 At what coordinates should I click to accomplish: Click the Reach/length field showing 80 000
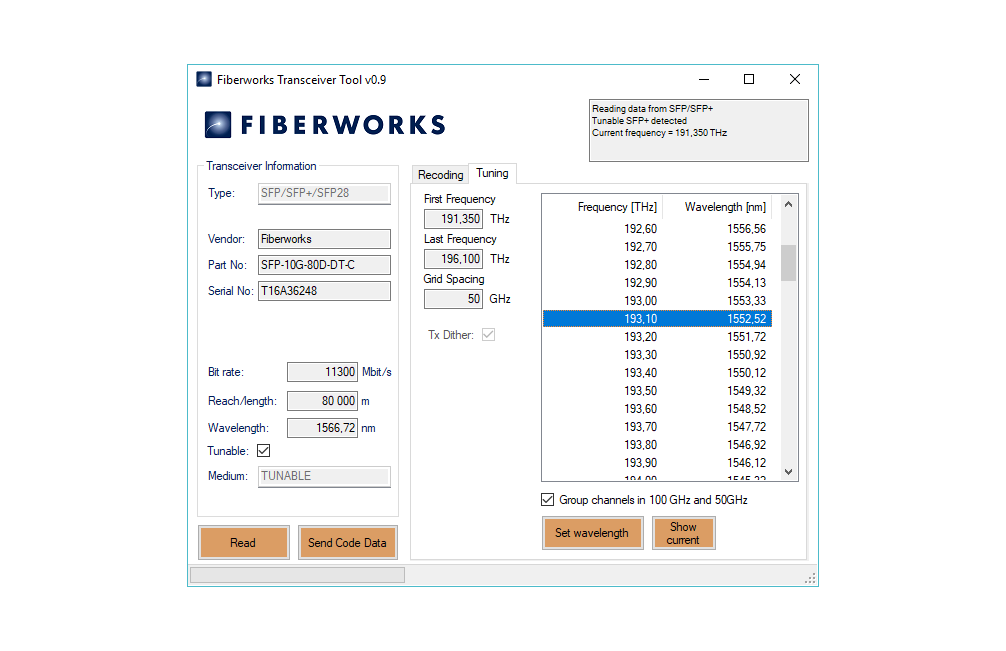coord(322,401)
